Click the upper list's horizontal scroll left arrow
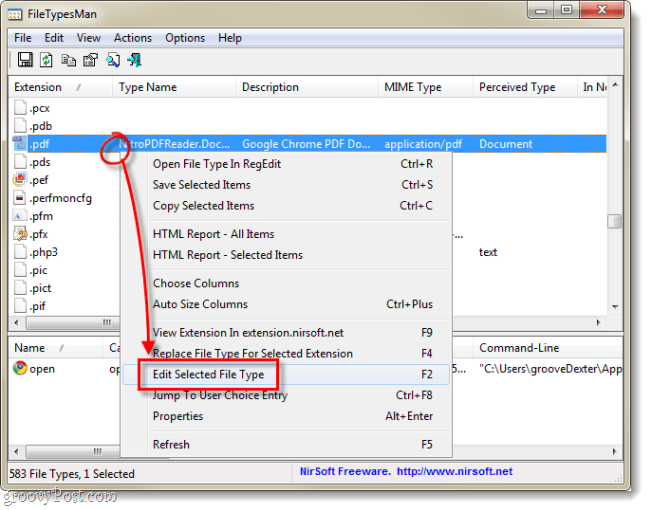 click(x=17, y=323)
